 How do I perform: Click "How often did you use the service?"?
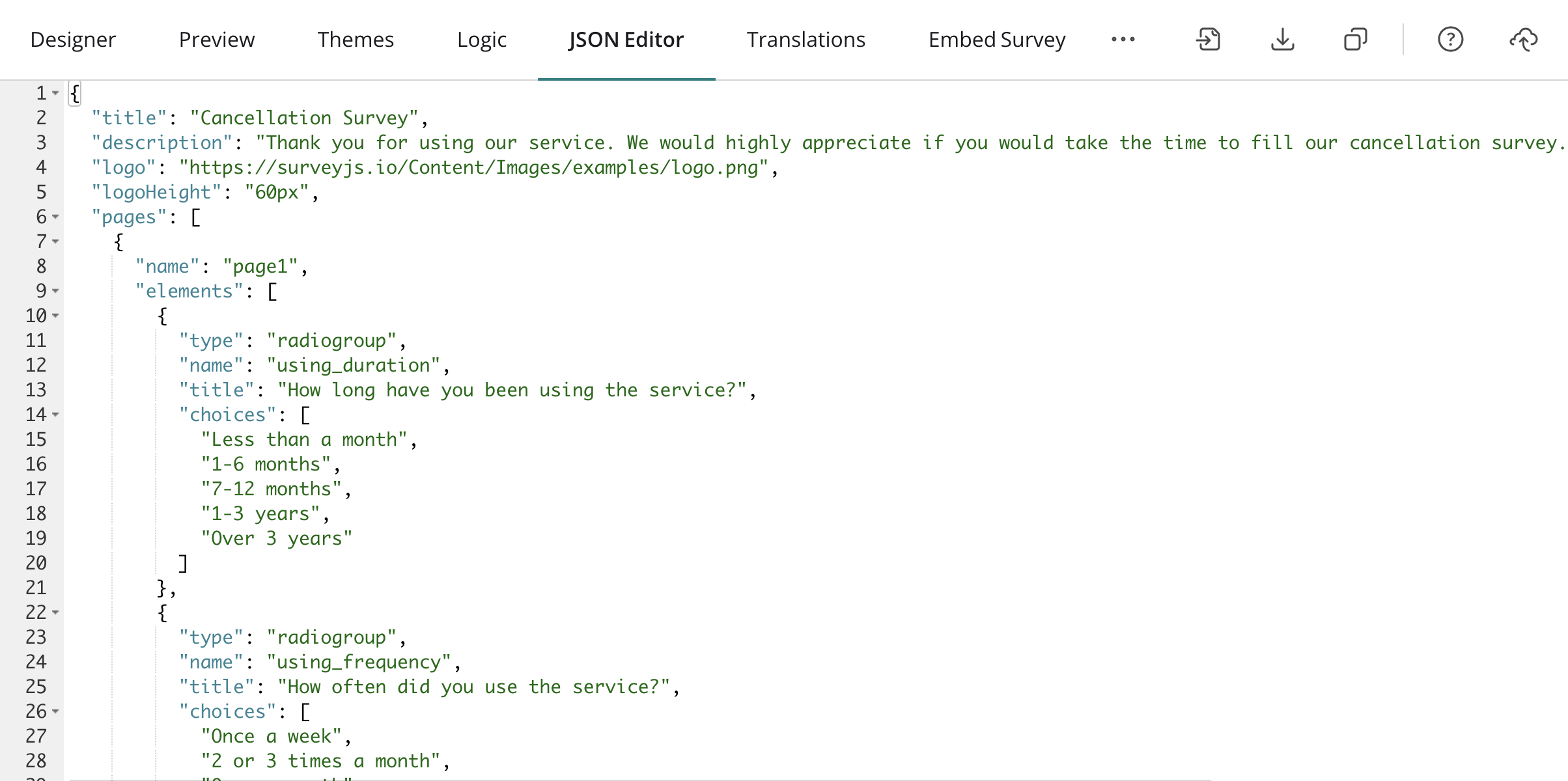tap(474, 687)
